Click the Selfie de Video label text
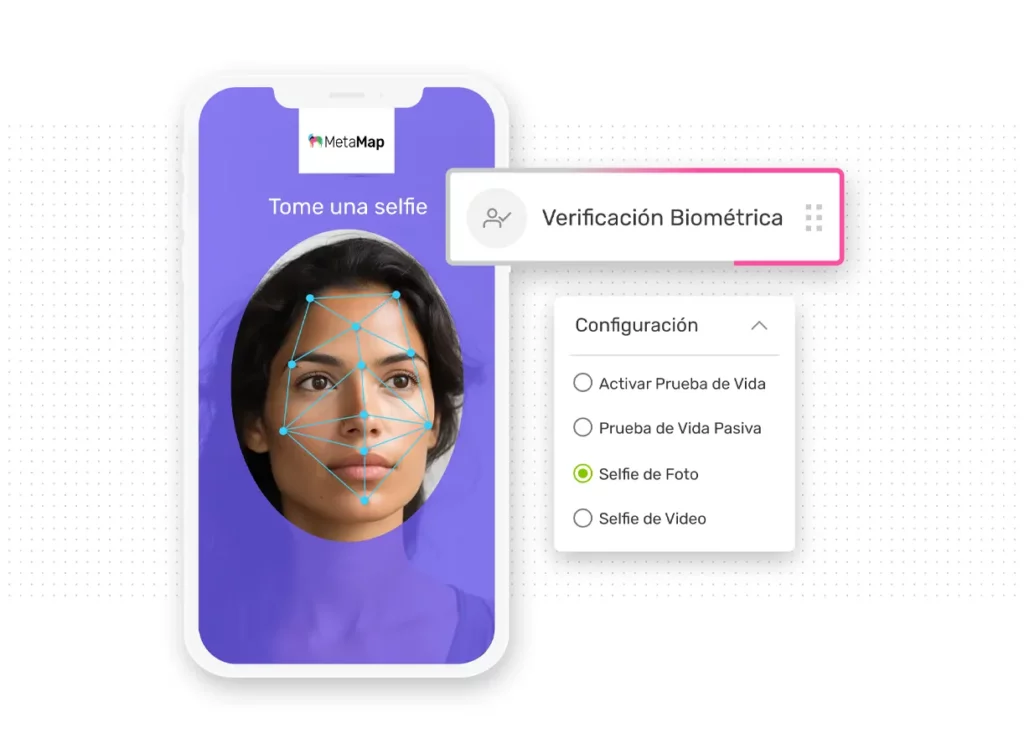 [x=652, y=518]
